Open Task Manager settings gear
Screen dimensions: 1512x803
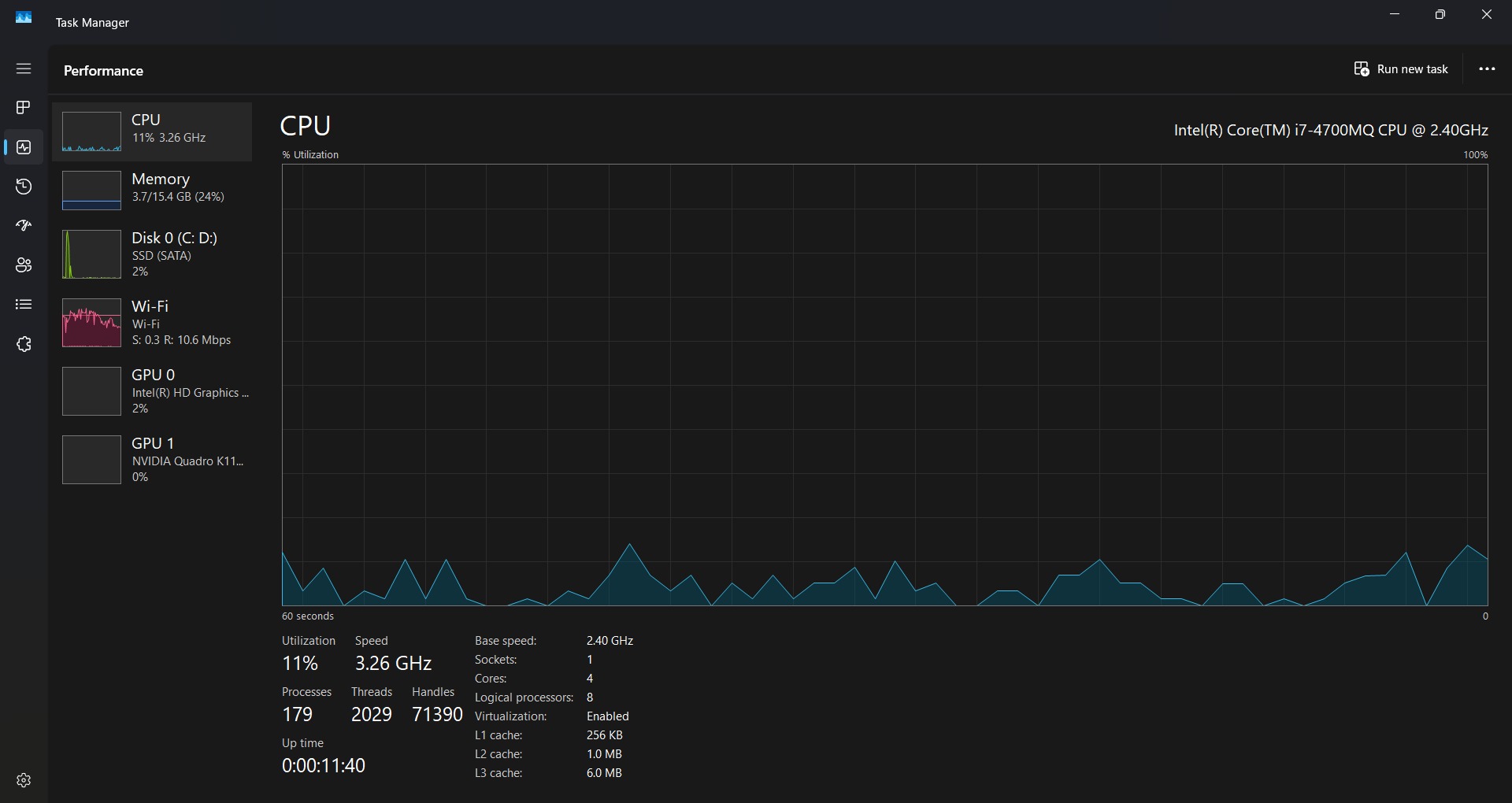tap(24, 780)
